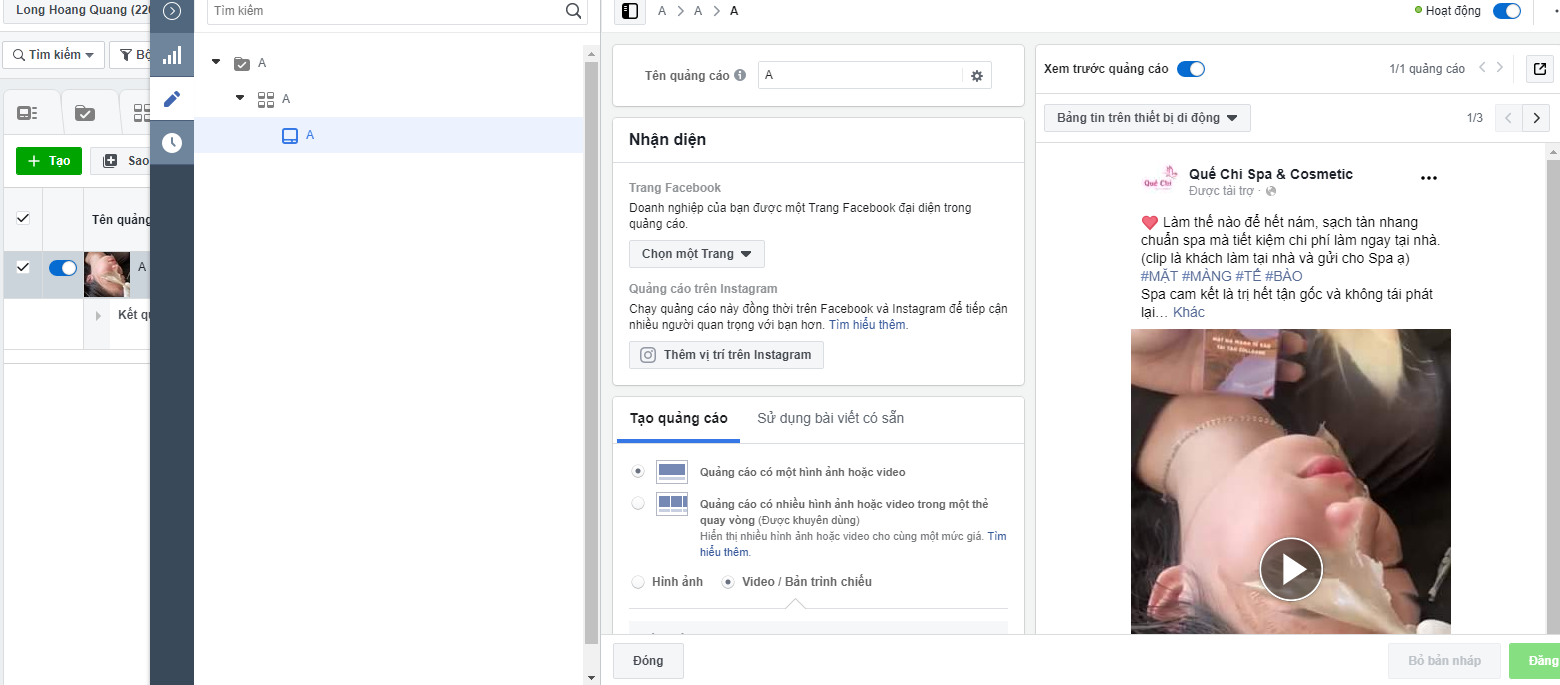Select the pencil edit sidebar icon
1560x685 pixels.
pyautogui.click(x=172, y=99)
